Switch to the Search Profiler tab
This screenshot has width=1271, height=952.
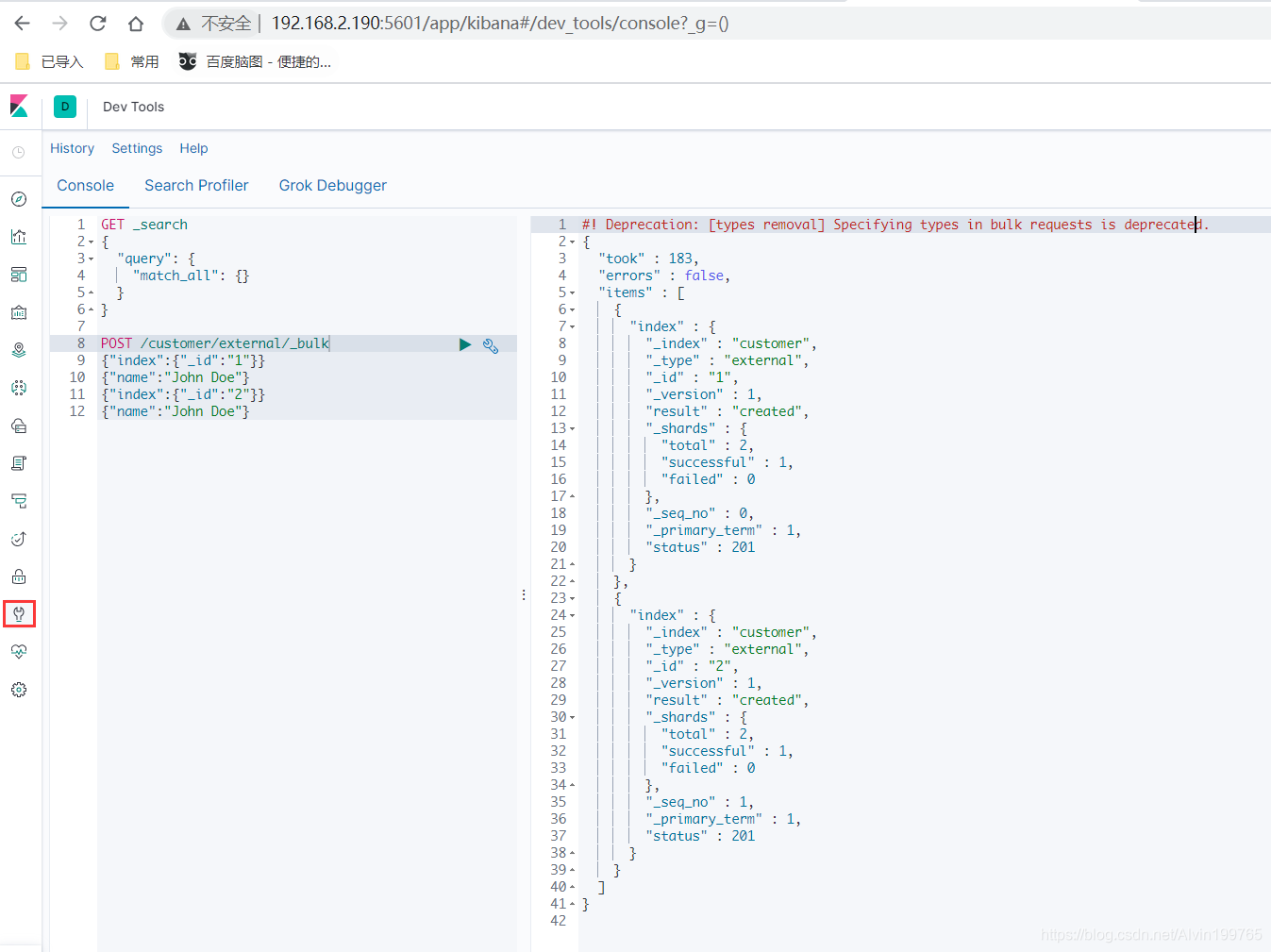pyautogui.click(x=195, y=185)
